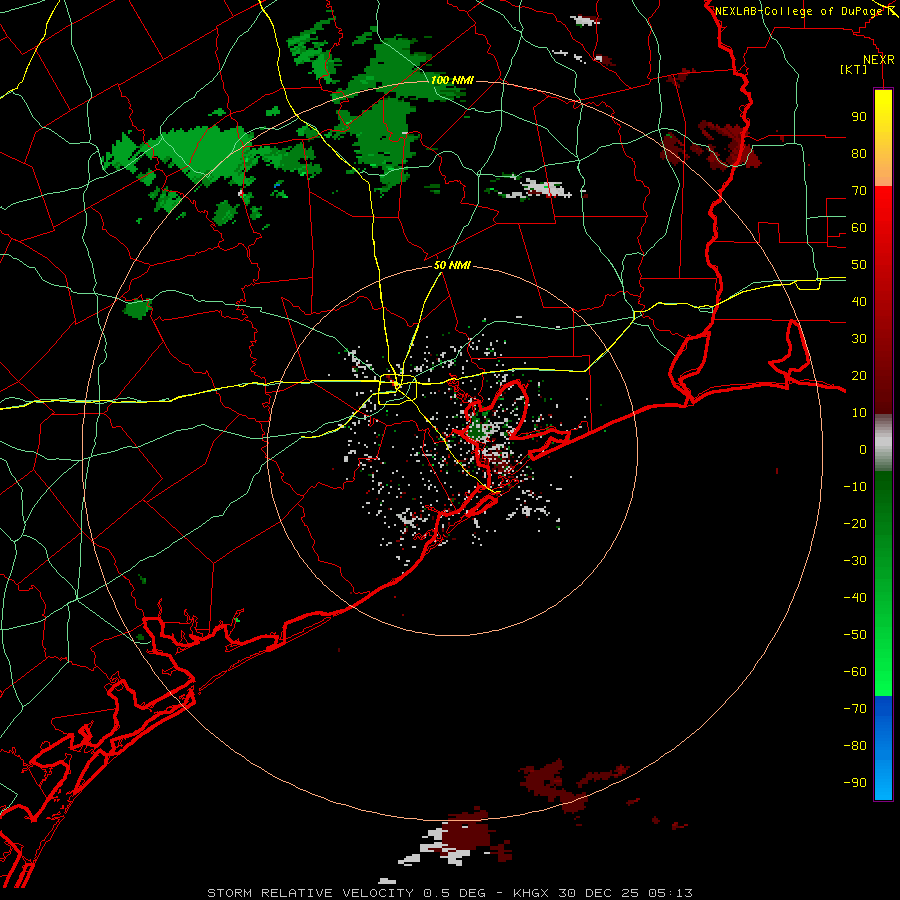
Task: Click the "0.5 DEG" elevation angle text
Action: pos(454,893)
